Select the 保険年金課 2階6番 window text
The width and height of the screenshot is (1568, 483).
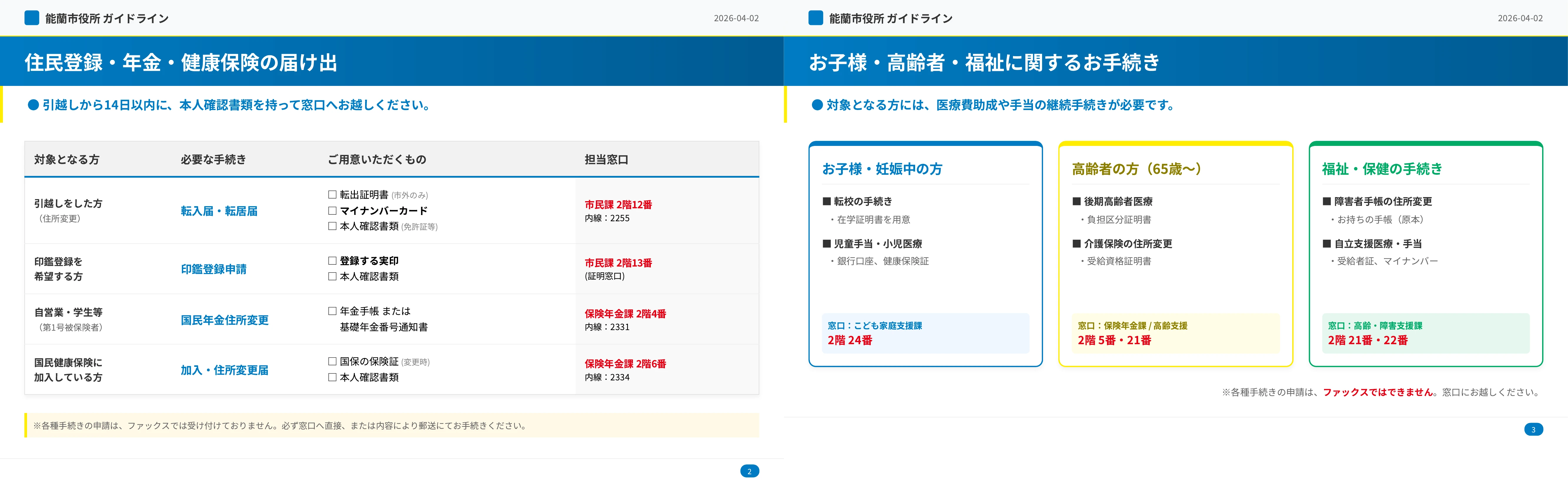point(625,364)
